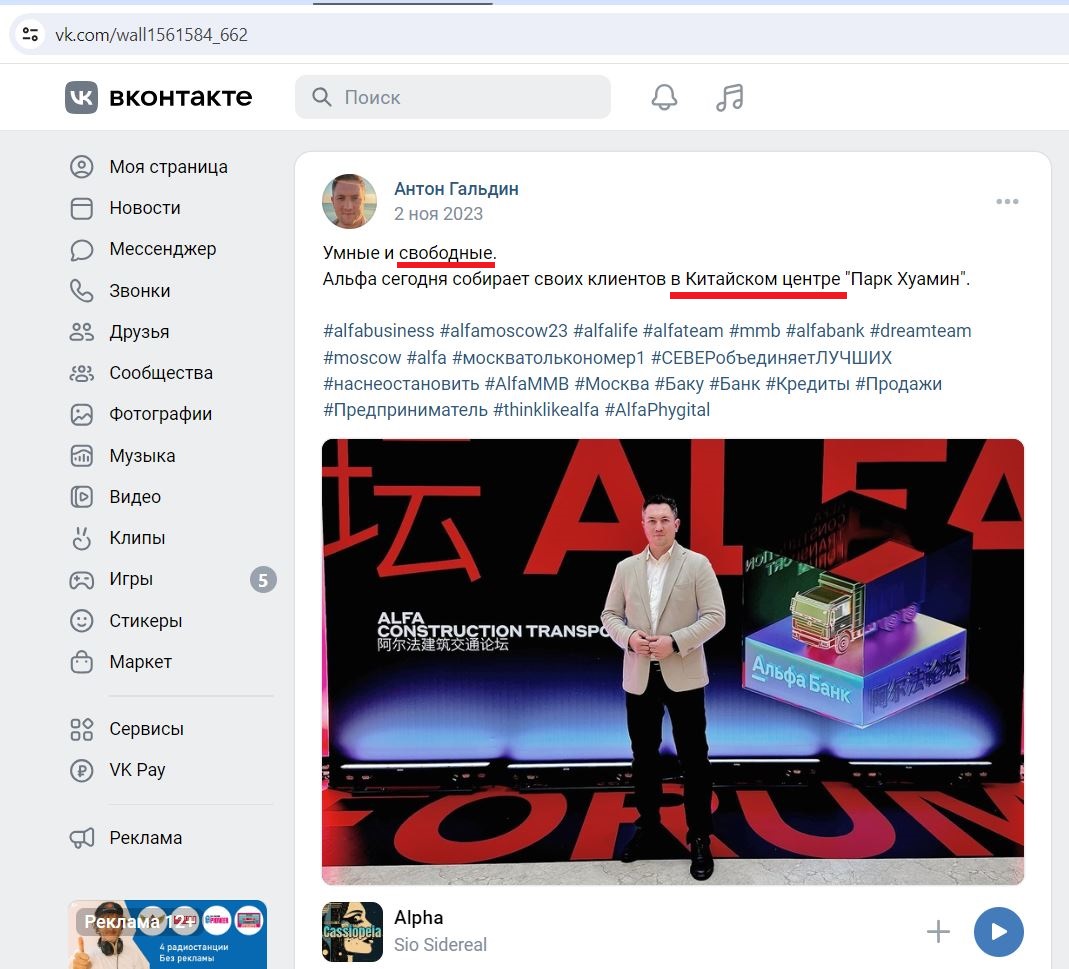Click the ВКОНТАКТЕ wordmark
1069x969 pixels.
tap(181, 98)
